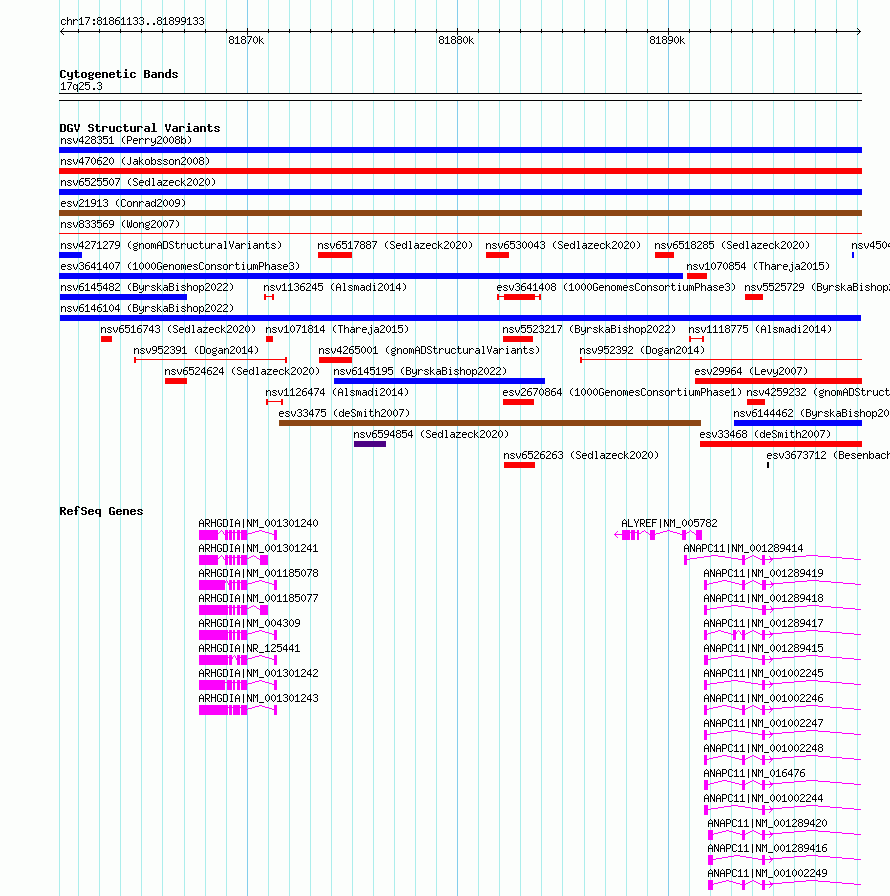Viewport: 890px width, 896px height.
Task: Select the purple nsv6594854 variant bar
Action: coord(370,444)
